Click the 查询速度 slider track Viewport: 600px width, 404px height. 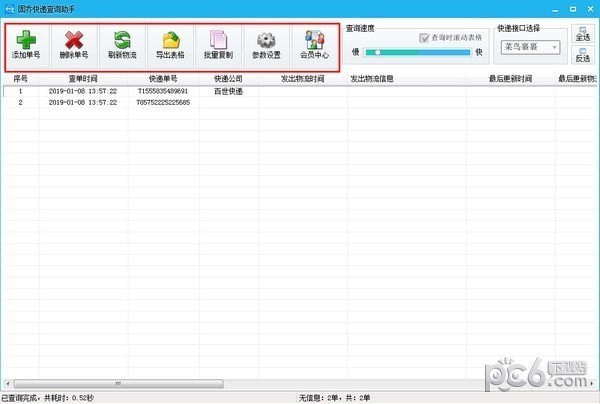point(417,52)
